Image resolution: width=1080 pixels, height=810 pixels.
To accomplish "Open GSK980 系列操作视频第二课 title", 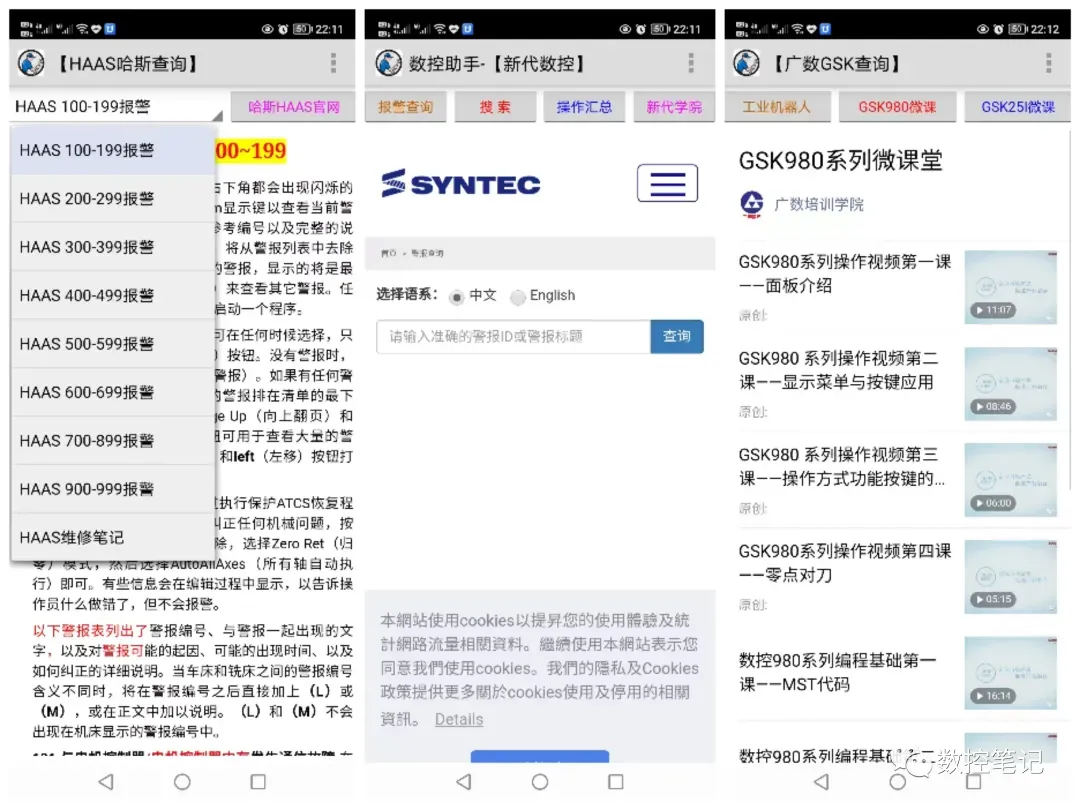I will click(x=838, y=370).
